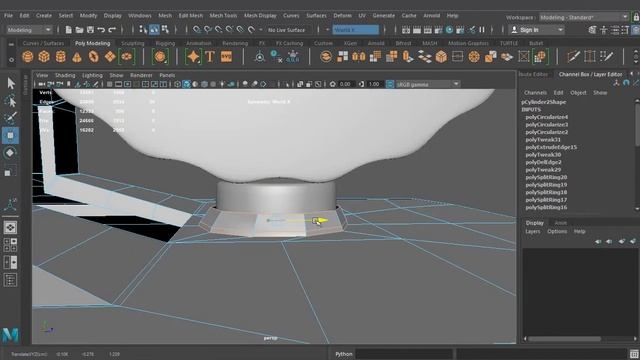
Task: Toggle select by component type mode
Action: (x=165, y=29)
